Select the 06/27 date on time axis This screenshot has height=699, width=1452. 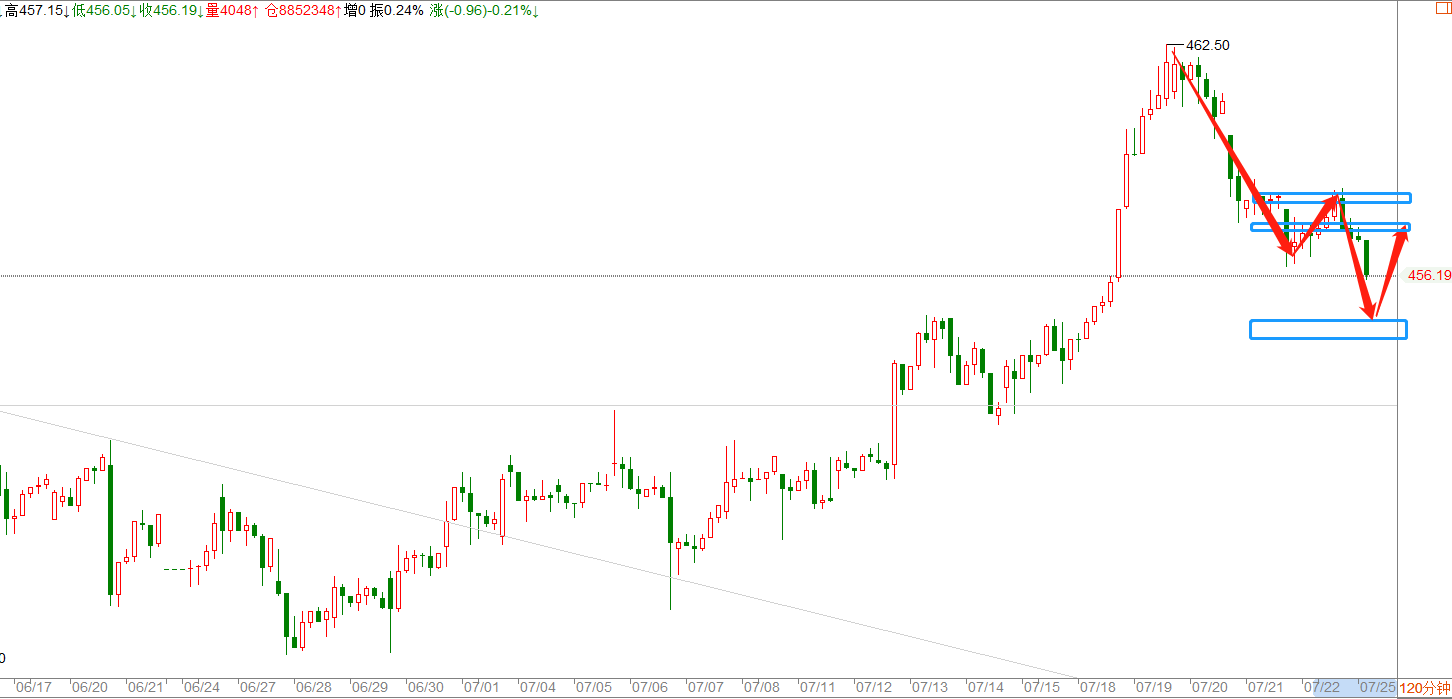coord(259,688)
